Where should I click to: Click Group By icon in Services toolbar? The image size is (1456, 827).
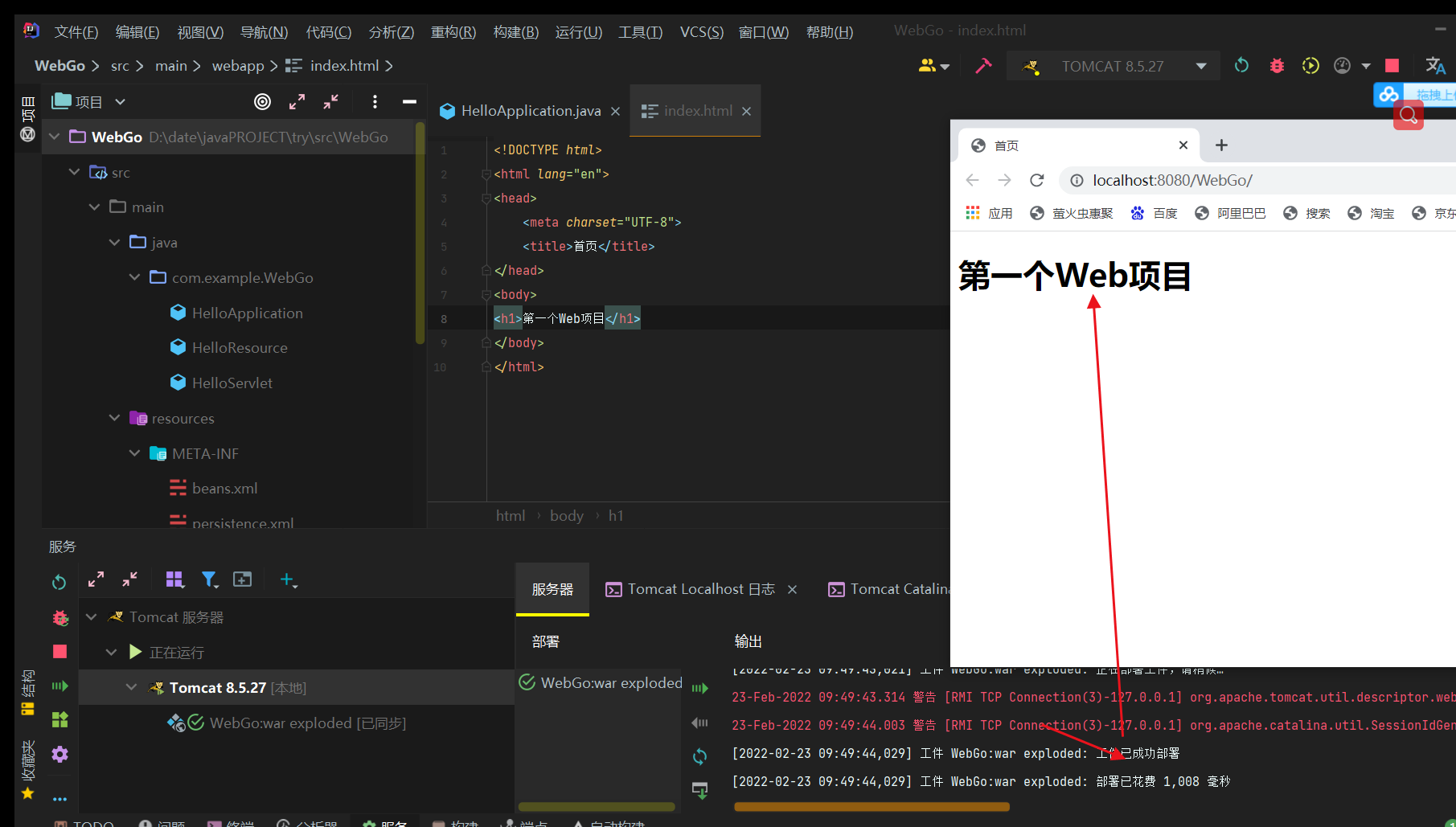click(174, 579)
